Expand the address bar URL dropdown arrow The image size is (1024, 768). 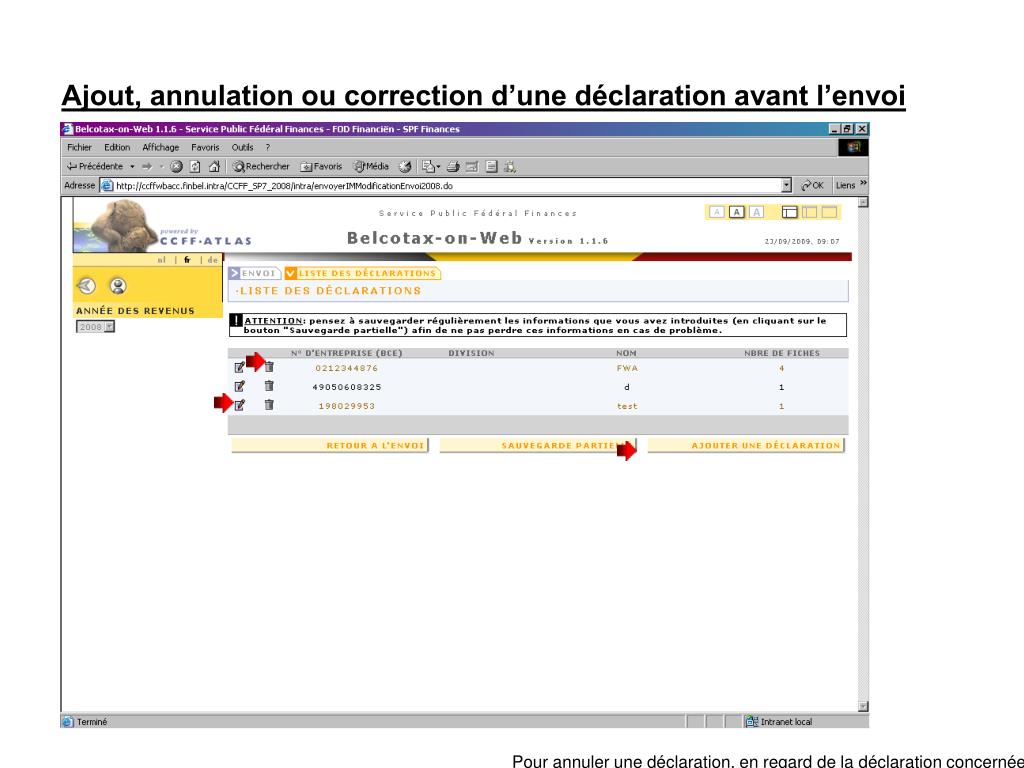786,185
